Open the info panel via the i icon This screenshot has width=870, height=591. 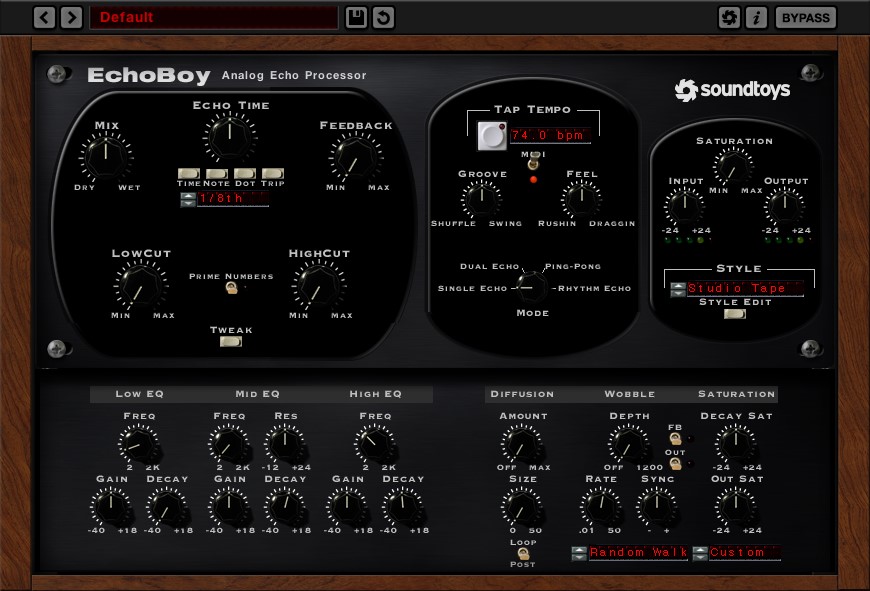pos(756,17)
